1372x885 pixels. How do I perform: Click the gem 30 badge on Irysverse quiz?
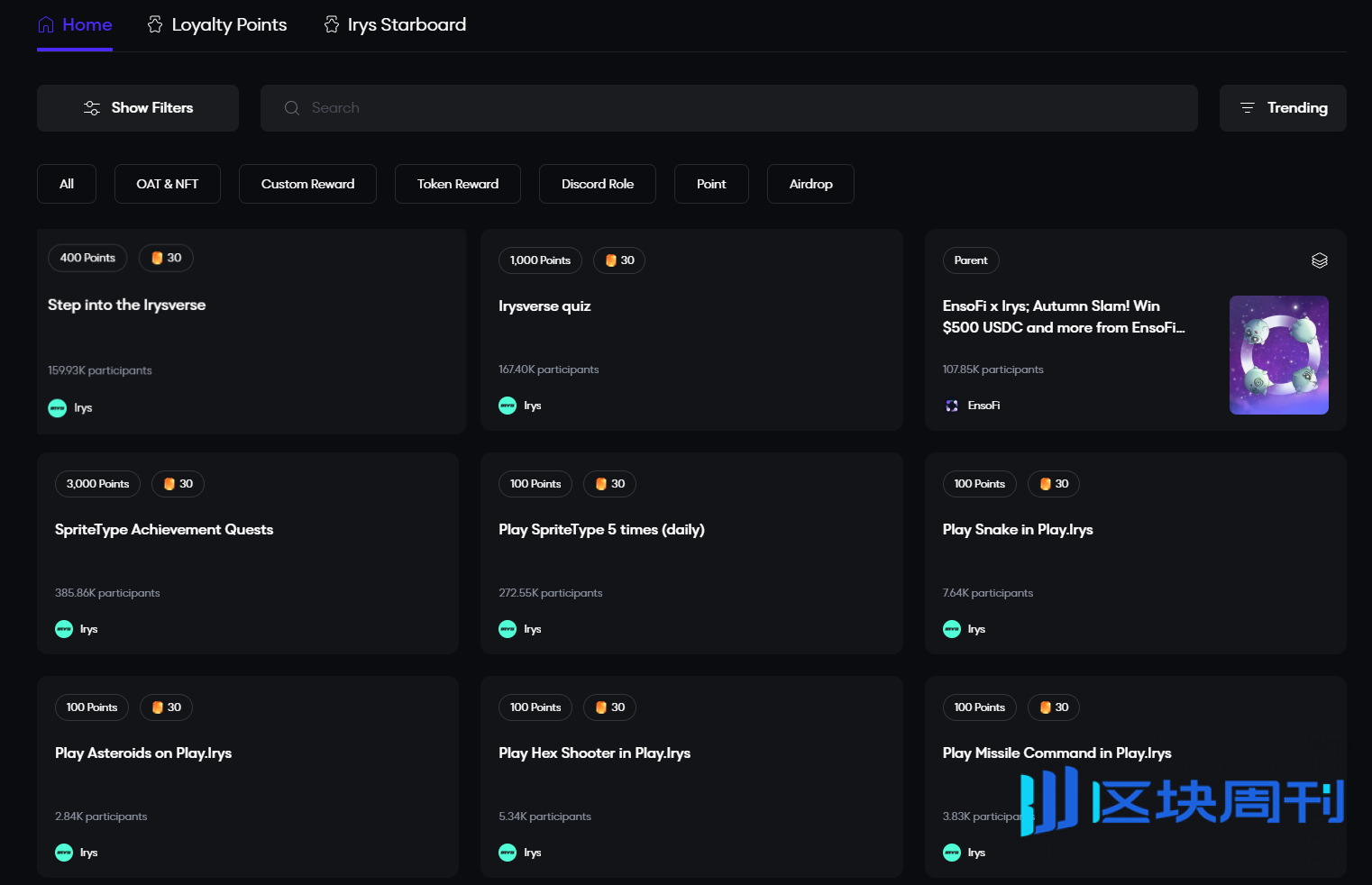(619, 260)
